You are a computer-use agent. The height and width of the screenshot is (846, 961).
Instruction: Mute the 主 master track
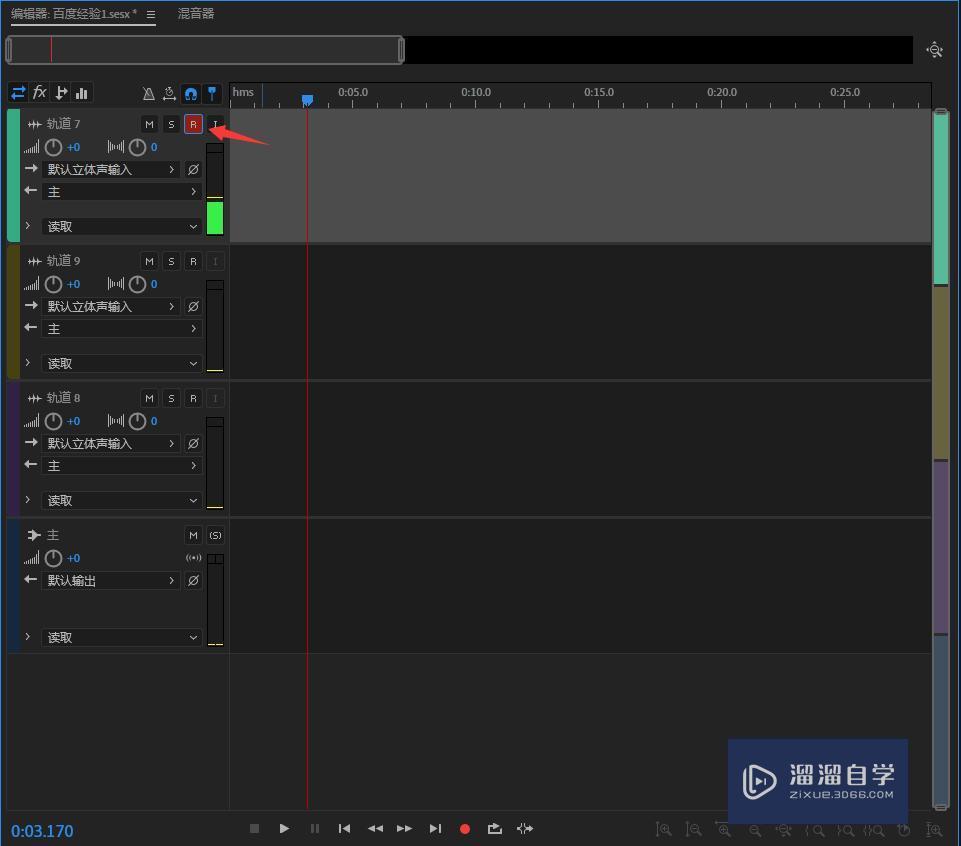click(193, 536)
